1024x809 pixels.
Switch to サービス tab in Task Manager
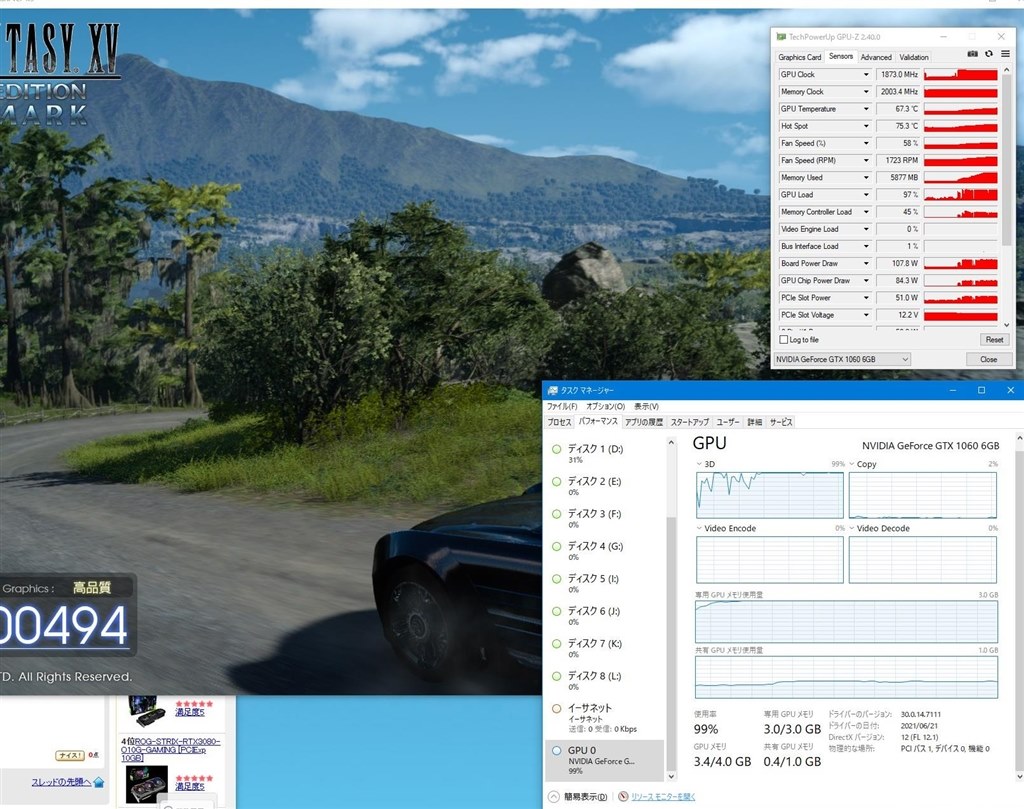780,422
